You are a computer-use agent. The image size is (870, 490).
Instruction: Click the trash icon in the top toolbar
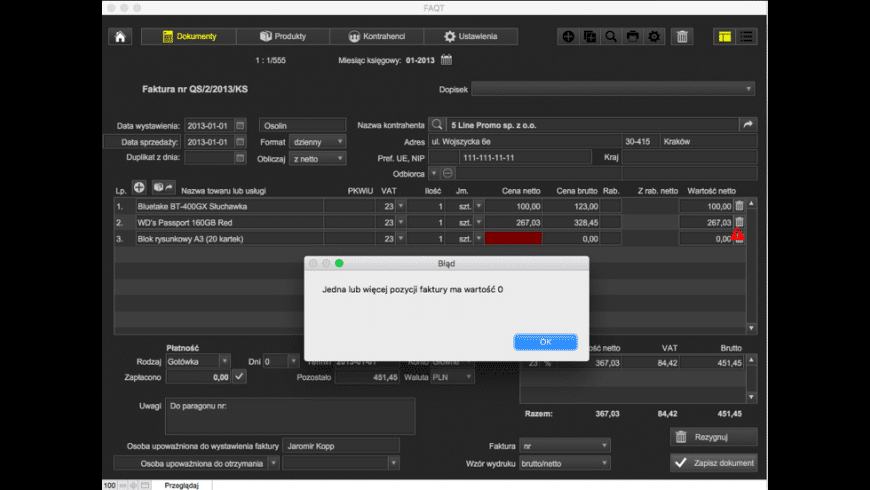pos(682,37)
